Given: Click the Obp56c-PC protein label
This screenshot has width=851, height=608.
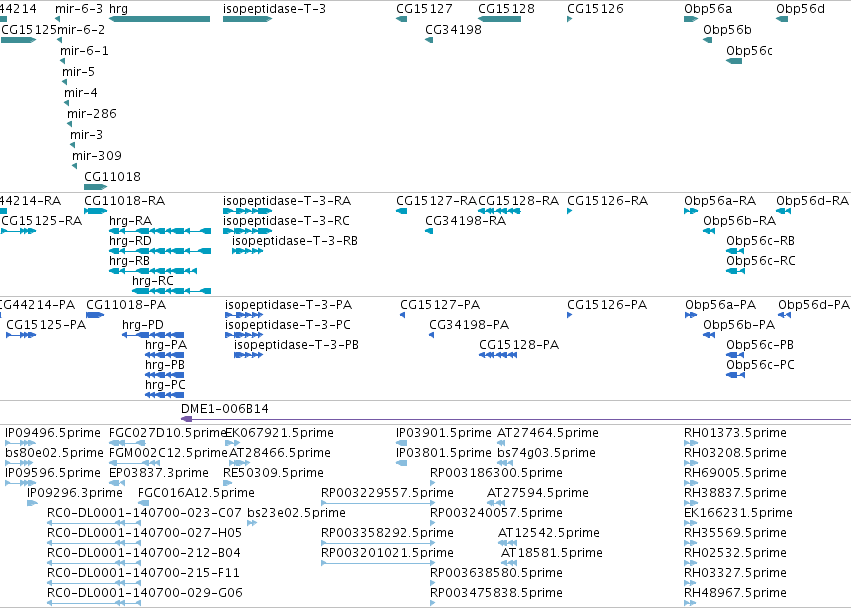Looking at the screenshot, I should coord(760,365).
